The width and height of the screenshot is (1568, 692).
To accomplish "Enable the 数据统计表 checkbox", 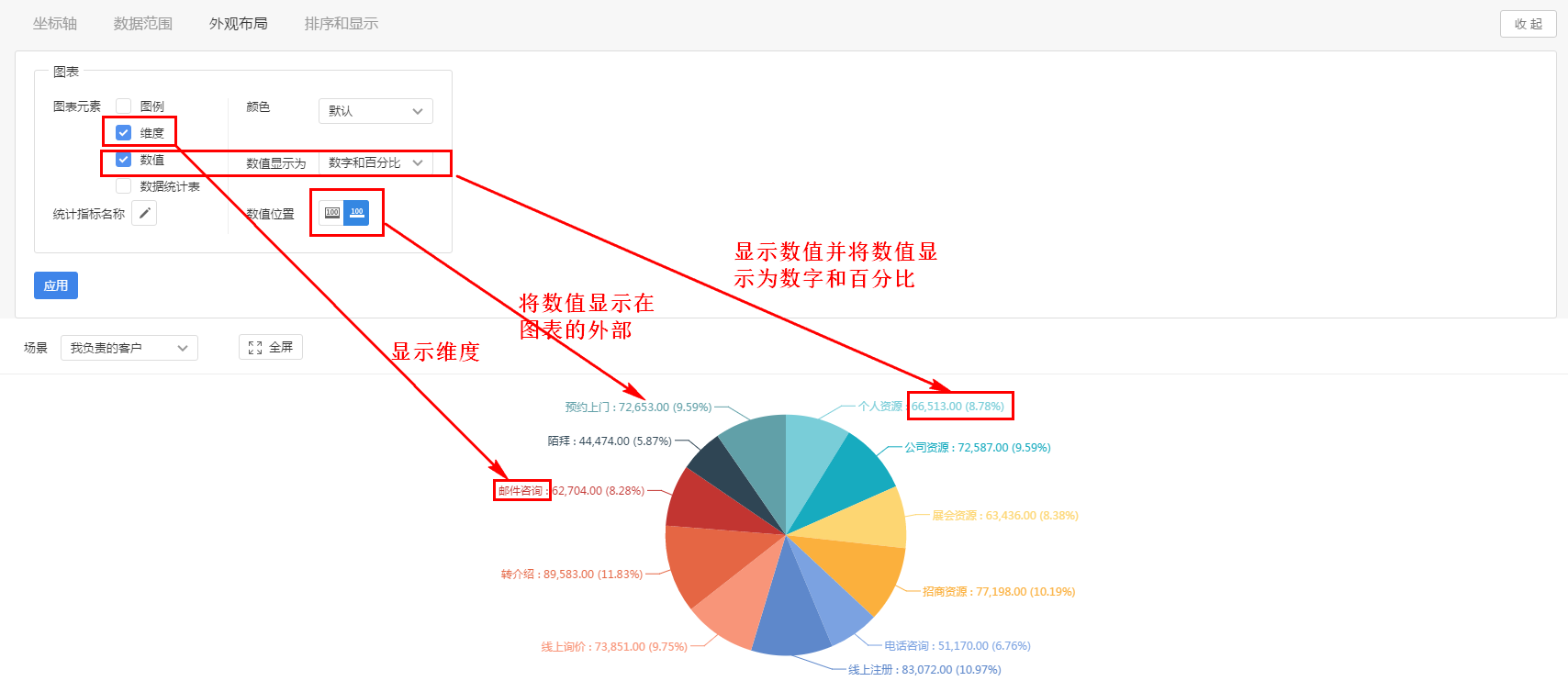I will [x=124, y=186].
